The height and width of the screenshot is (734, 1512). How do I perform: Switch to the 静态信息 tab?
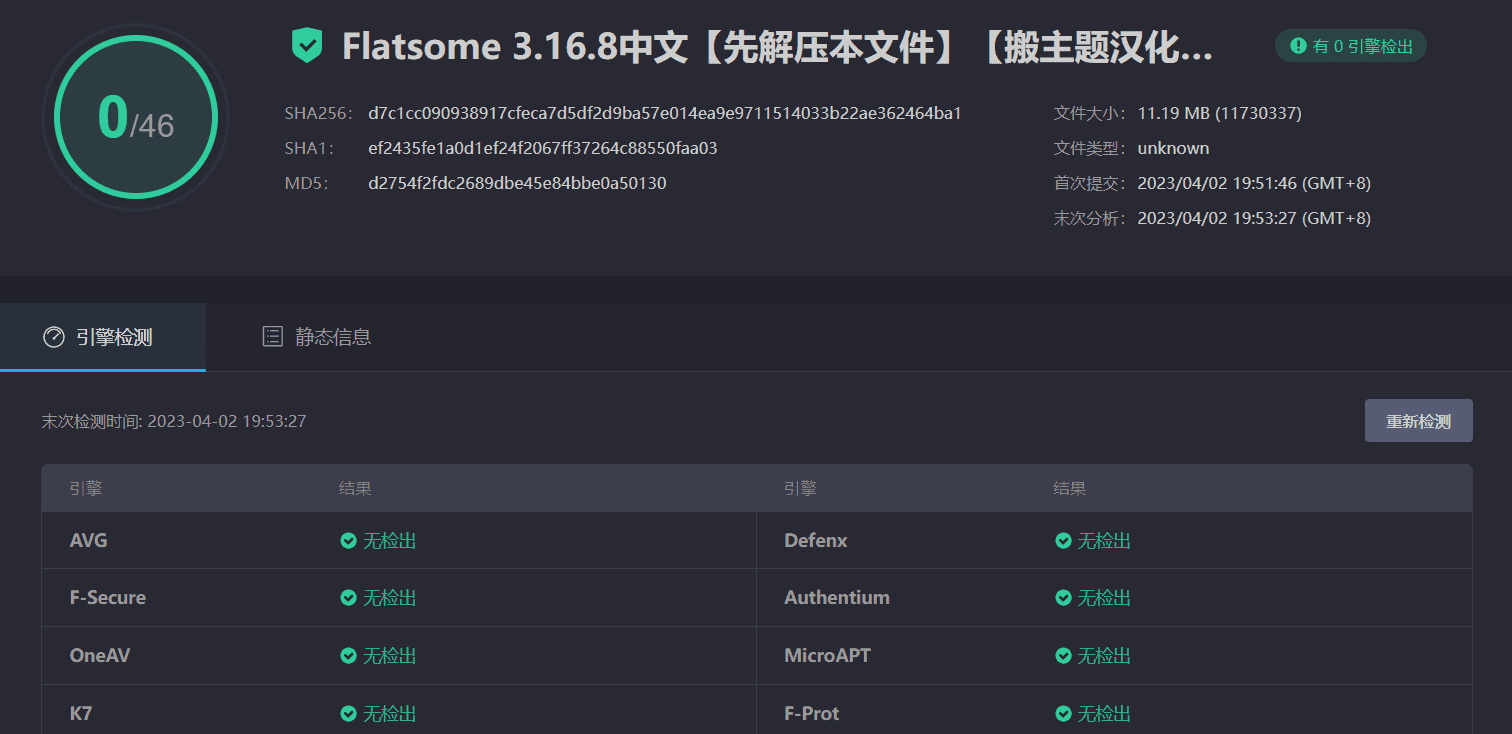click(x=316, y=337)
